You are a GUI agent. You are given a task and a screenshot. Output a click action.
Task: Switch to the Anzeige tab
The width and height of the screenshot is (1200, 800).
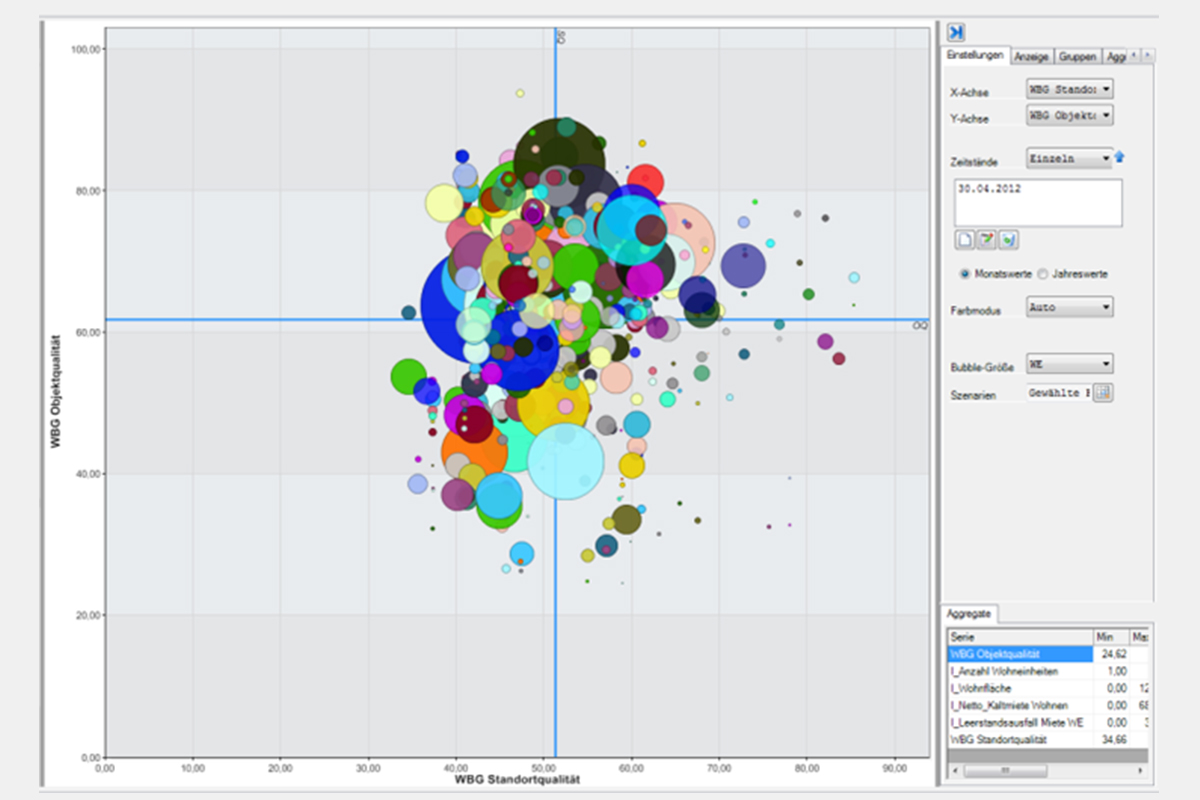point(1031,57)
